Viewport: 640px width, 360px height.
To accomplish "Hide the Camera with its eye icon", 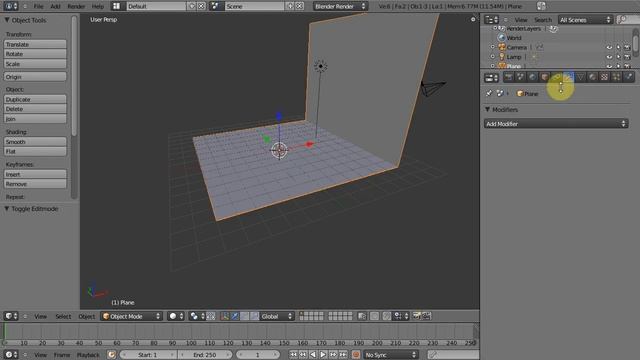I will coord(609,47).
